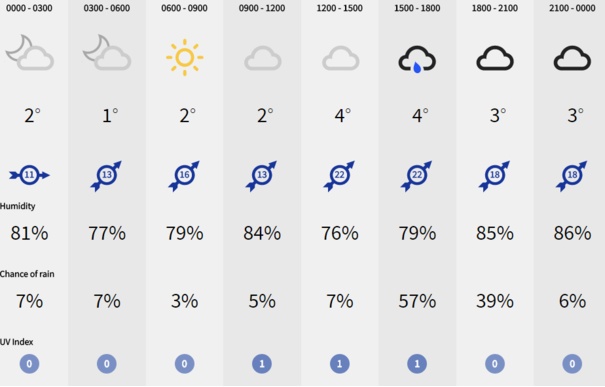Click the grey cloud icon for 0900 - 1200
Viewport: 605px width, 387px height.
[262, 58]
